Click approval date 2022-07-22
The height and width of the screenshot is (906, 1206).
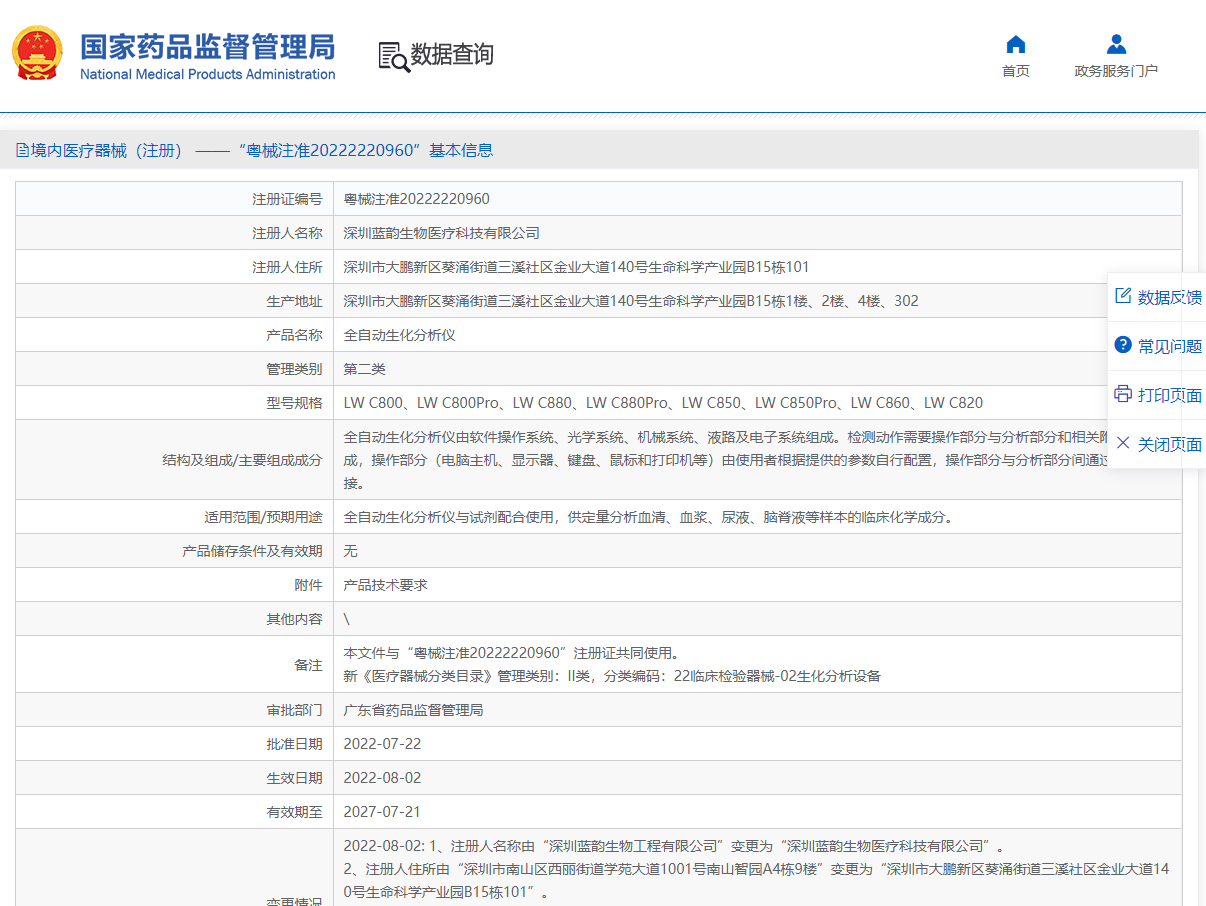[383, 744]
